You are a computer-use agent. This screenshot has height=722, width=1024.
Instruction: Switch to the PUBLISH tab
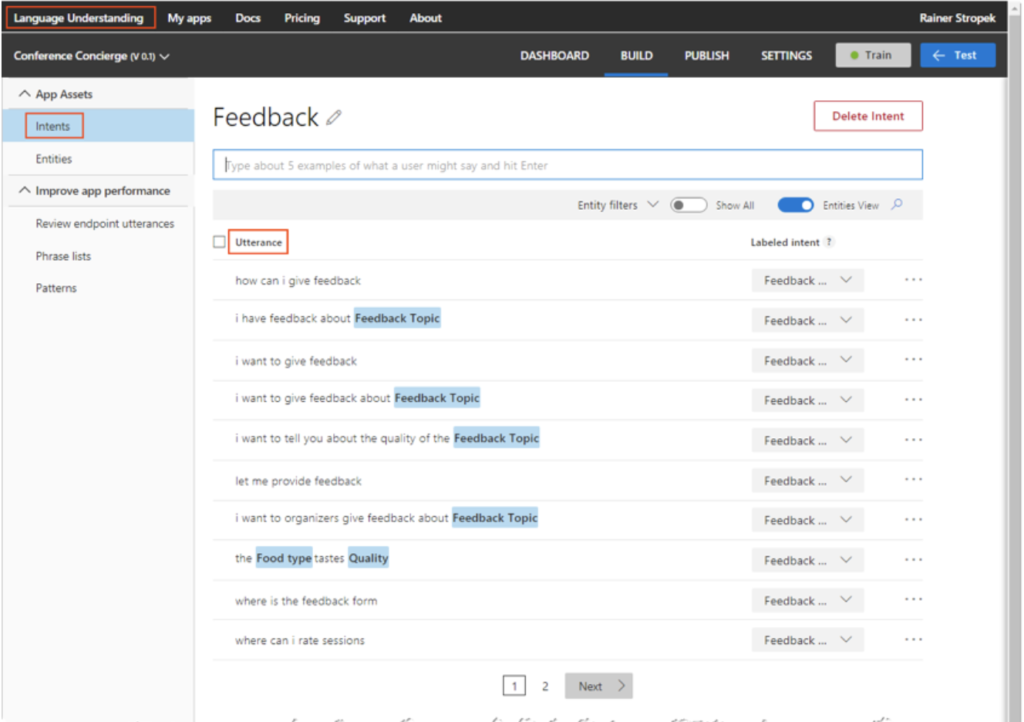706,56
